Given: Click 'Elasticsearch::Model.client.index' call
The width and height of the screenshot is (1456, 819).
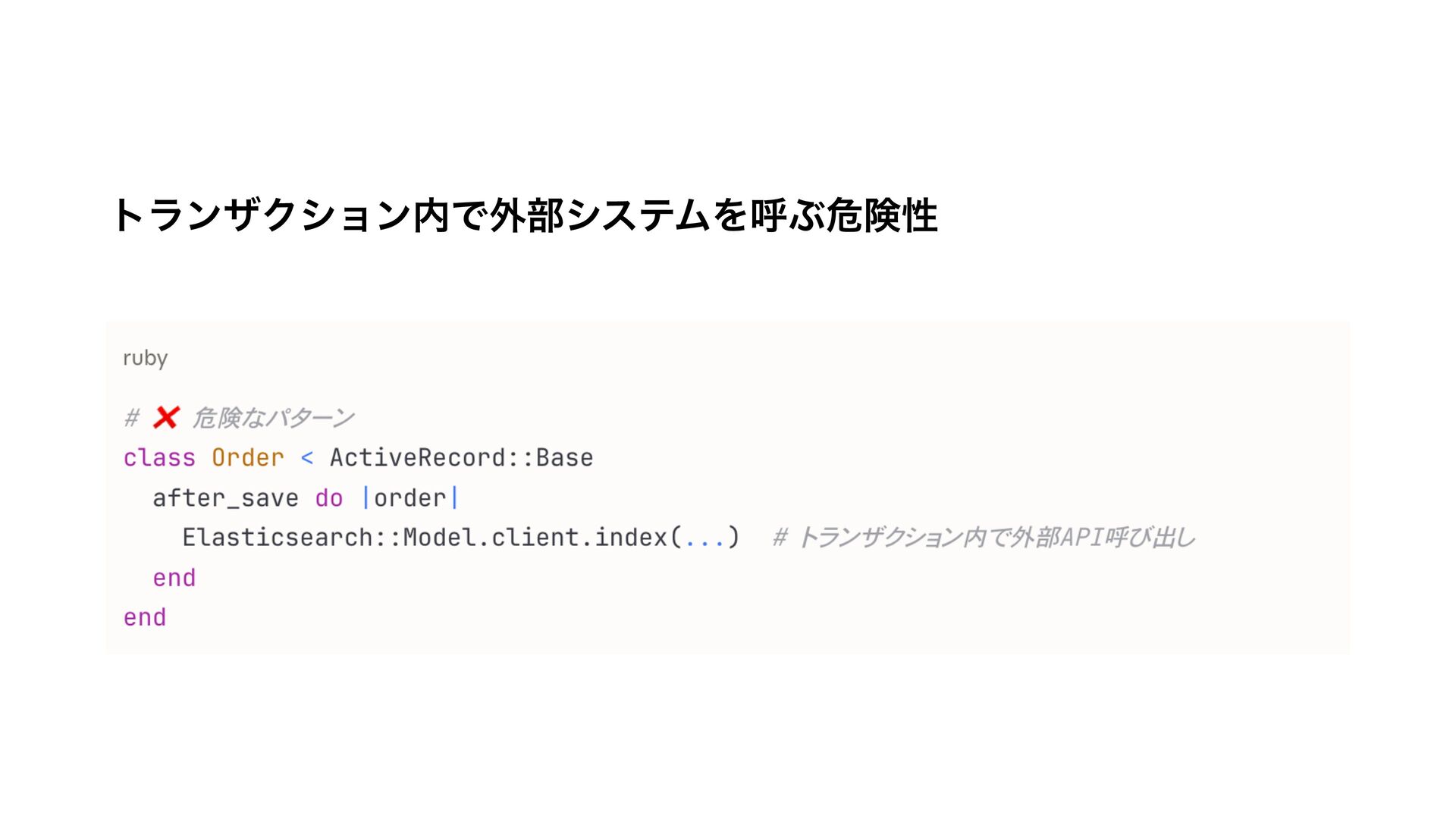Looking at the screenshot, I should tap(425, 538).
